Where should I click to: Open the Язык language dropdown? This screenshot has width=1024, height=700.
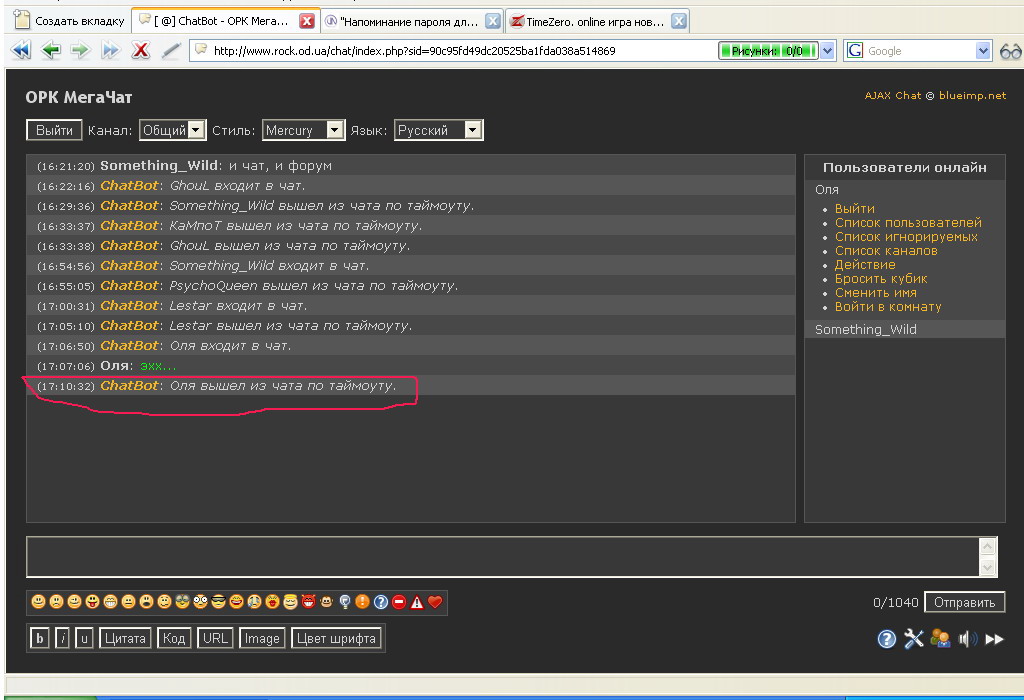[x=438, y=130]
